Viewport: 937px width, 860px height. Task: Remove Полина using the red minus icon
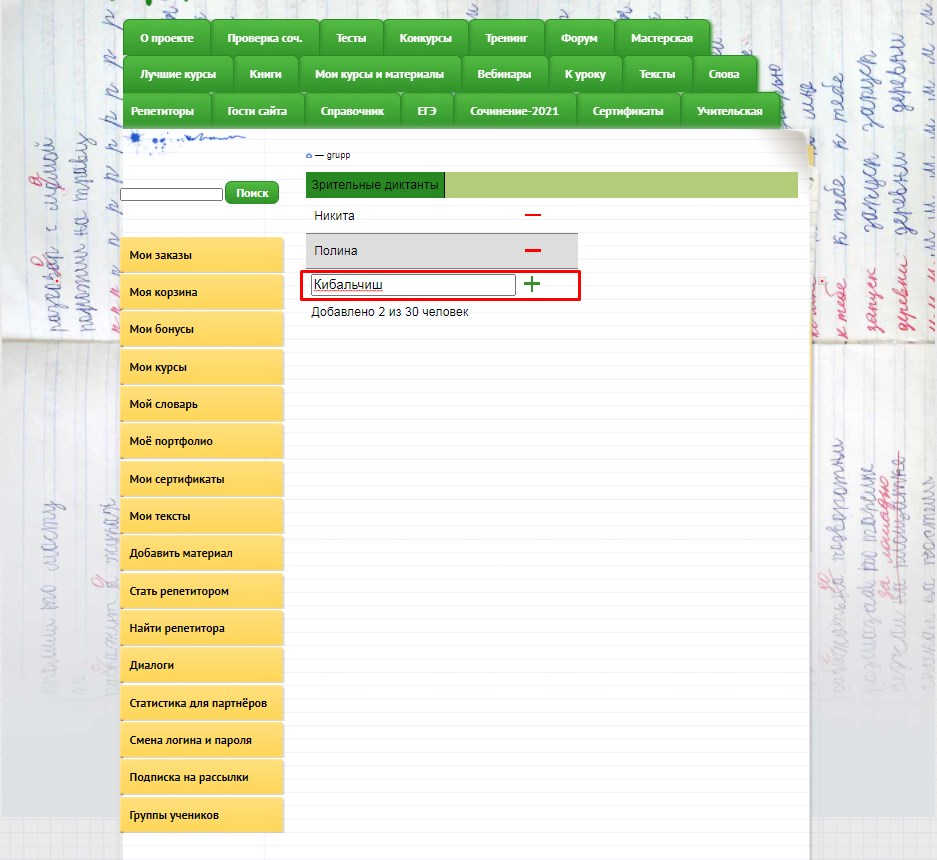533,250
